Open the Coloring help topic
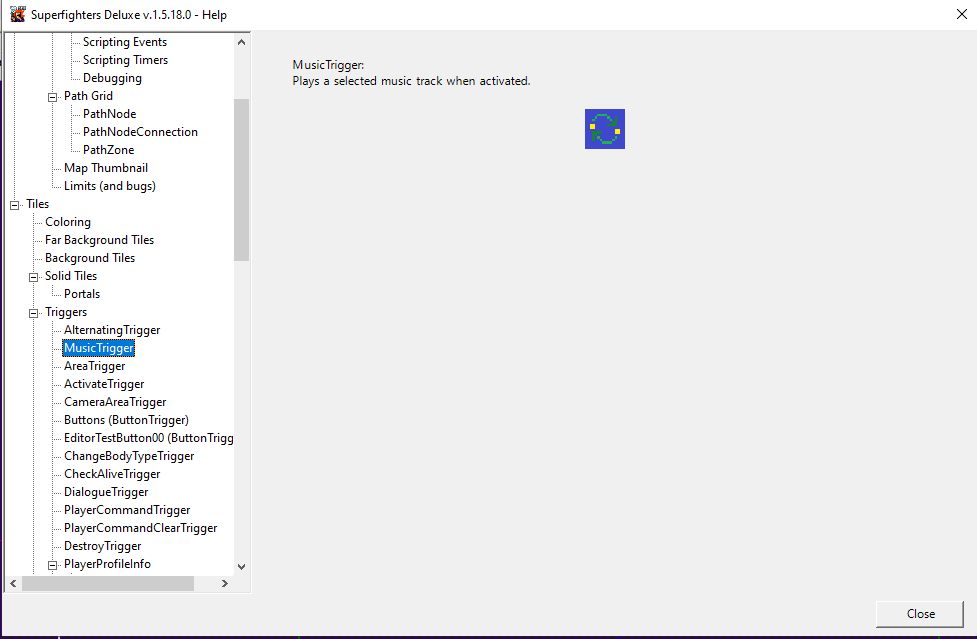The image size is (977, 639). 68,222
